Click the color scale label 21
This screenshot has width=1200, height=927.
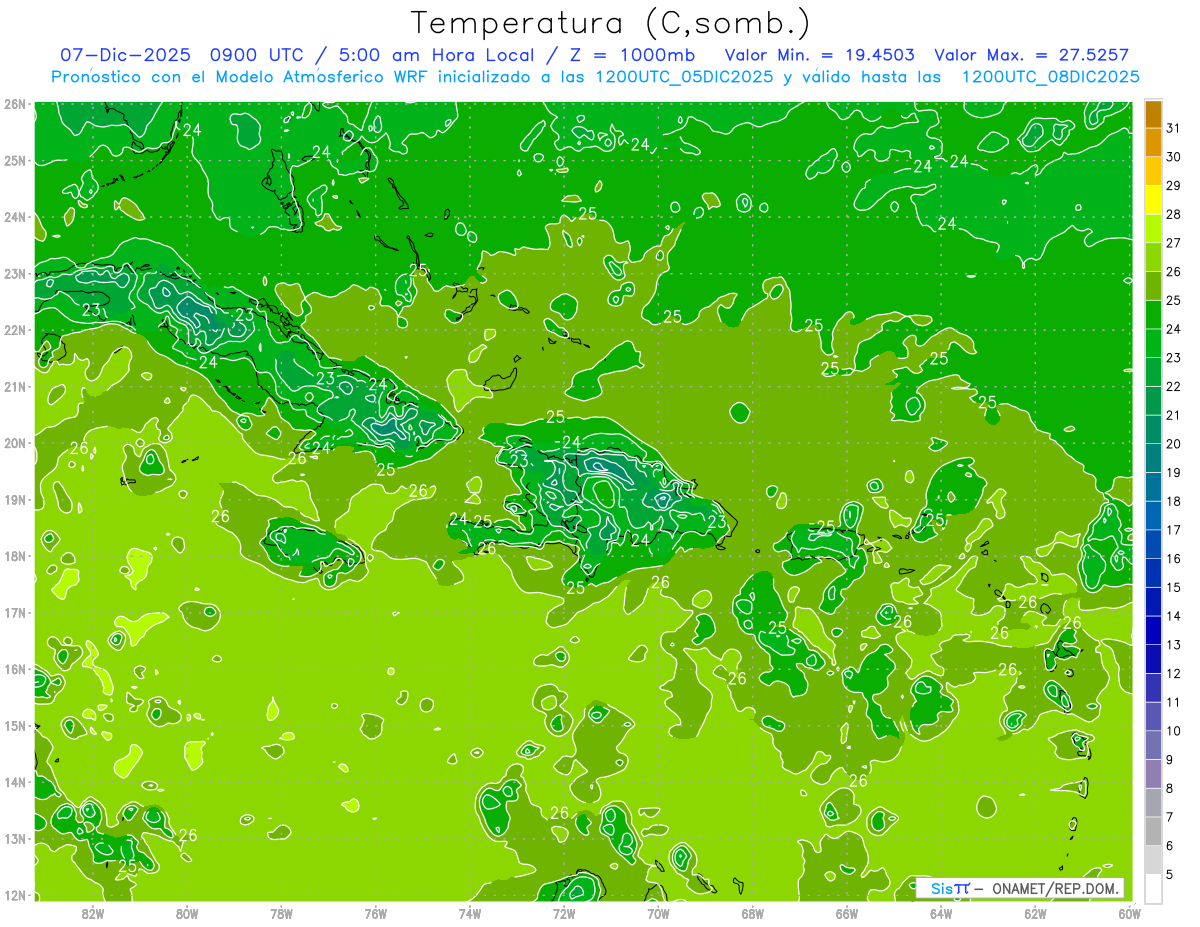[x=1173, y=415]
